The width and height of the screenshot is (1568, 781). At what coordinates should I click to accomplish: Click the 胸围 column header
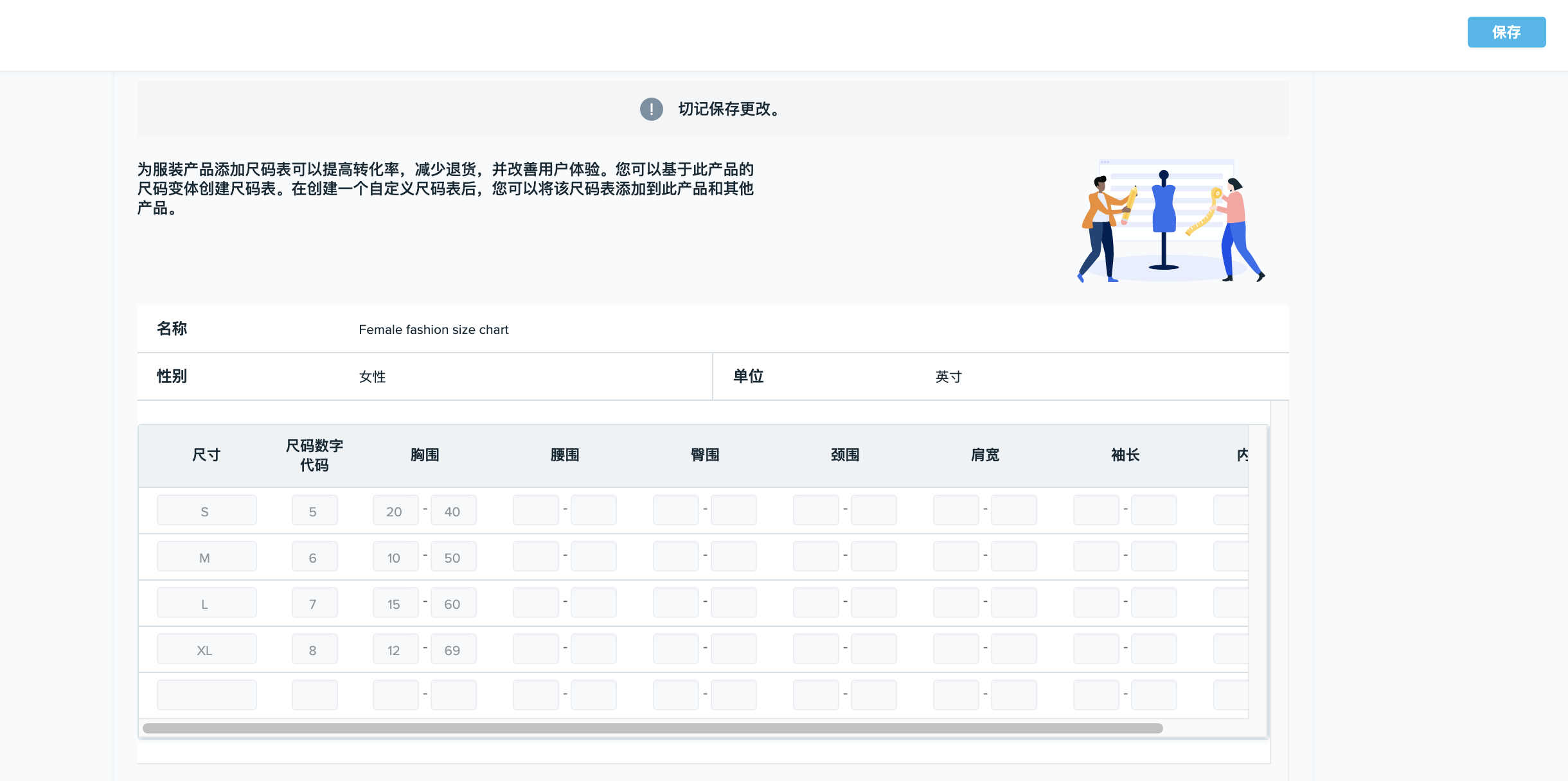[x=424, y=454]
